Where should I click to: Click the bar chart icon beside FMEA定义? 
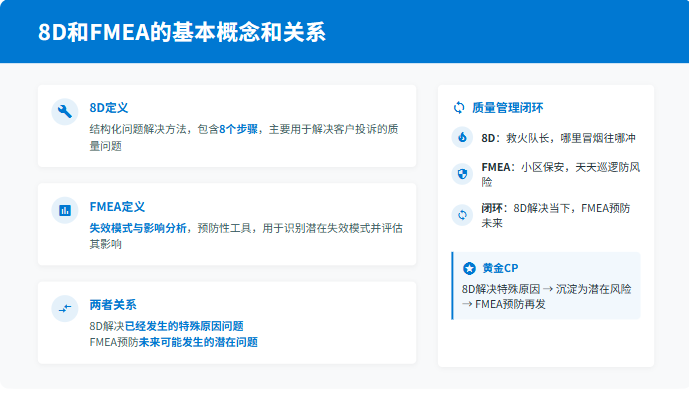coord(65,210)
